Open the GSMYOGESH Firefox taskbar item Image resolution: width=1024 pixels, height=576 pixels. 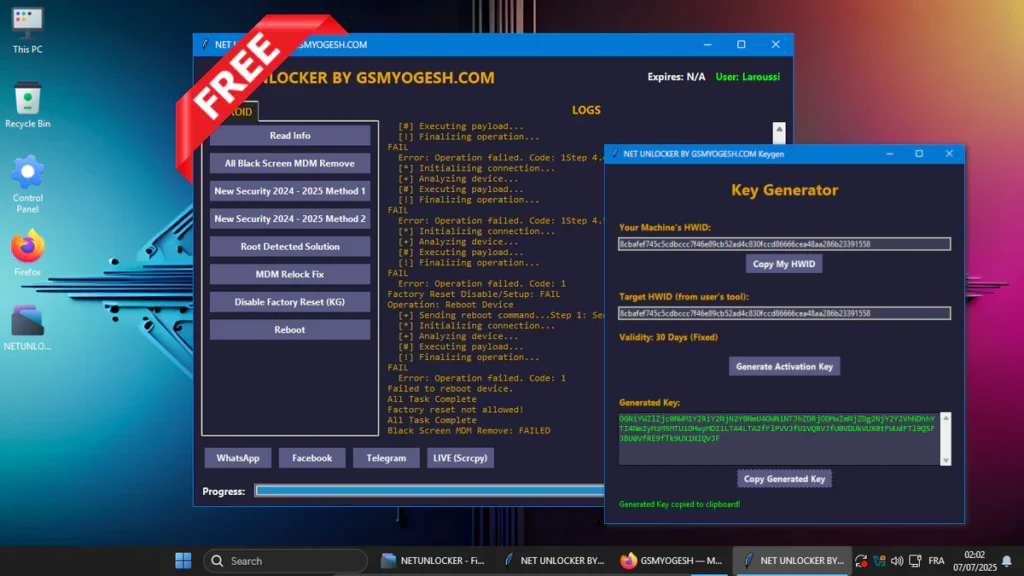point(671,560)
